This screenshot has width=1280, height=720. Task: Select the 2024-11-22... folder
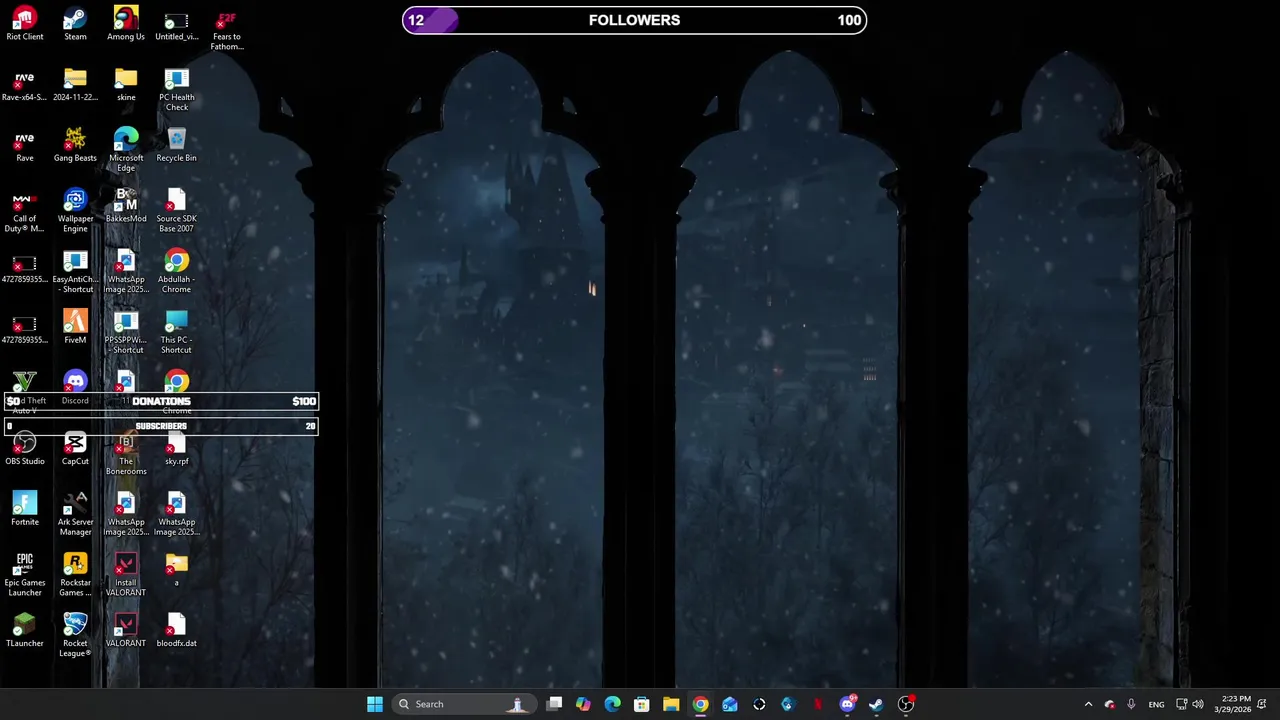pyautogui.click(x=75, y=85)
